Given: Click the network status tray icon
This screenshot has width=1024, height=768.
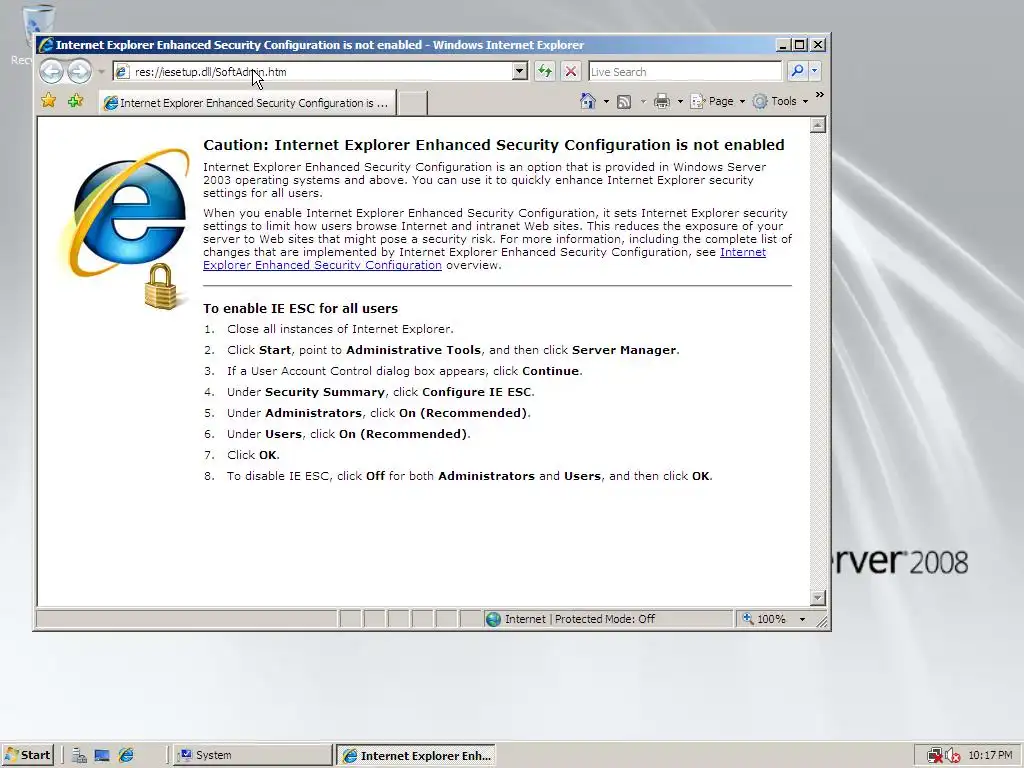Looking at the screenshot, I should coord(935,756).
